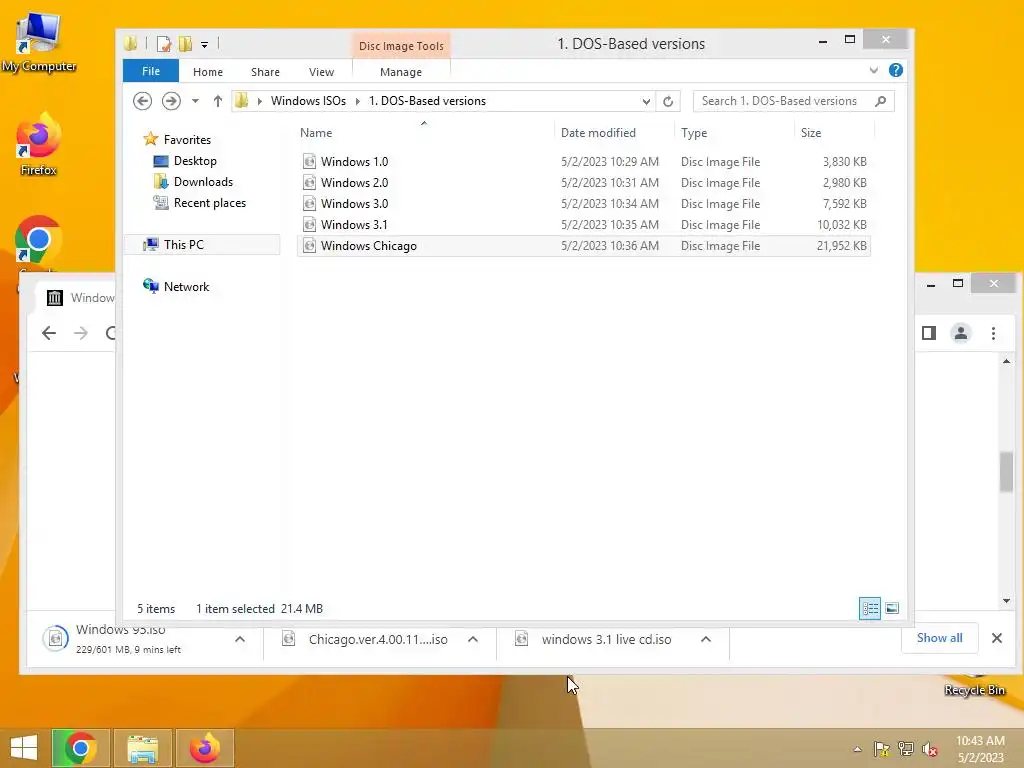Go back in the Chrome window
1024x768 pixels.
pyautogui.click(x=49, y=333)
